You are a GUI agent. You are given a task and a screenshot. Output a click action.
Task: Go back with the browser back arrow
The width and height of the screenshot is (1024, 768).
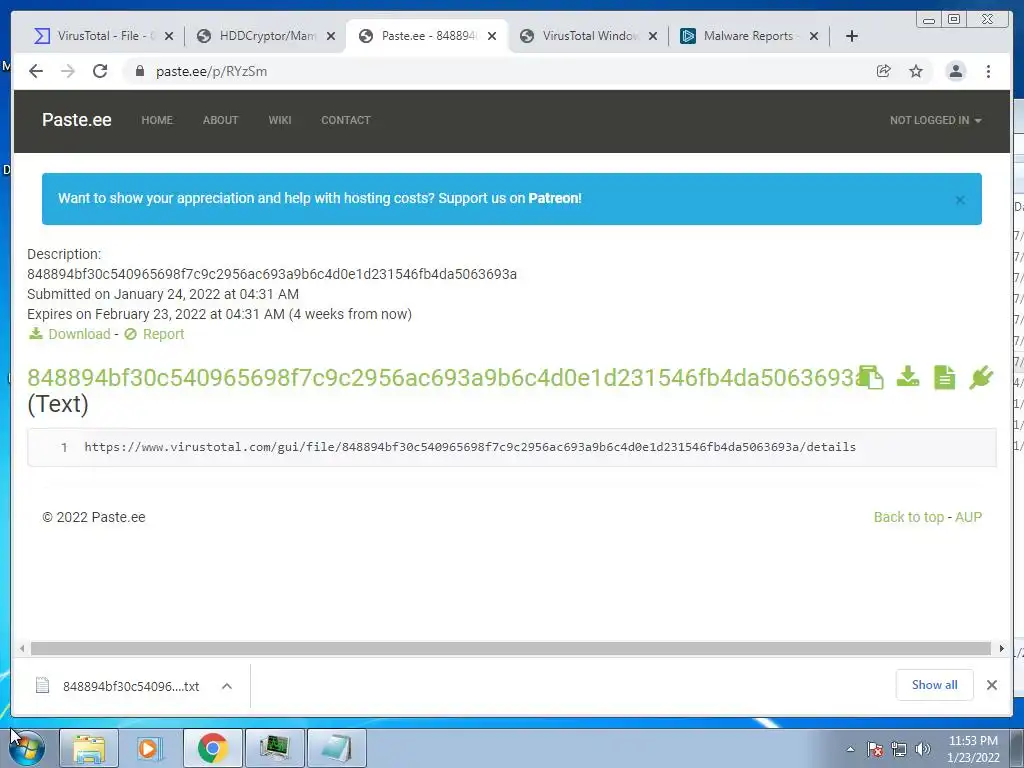point(36,71)
